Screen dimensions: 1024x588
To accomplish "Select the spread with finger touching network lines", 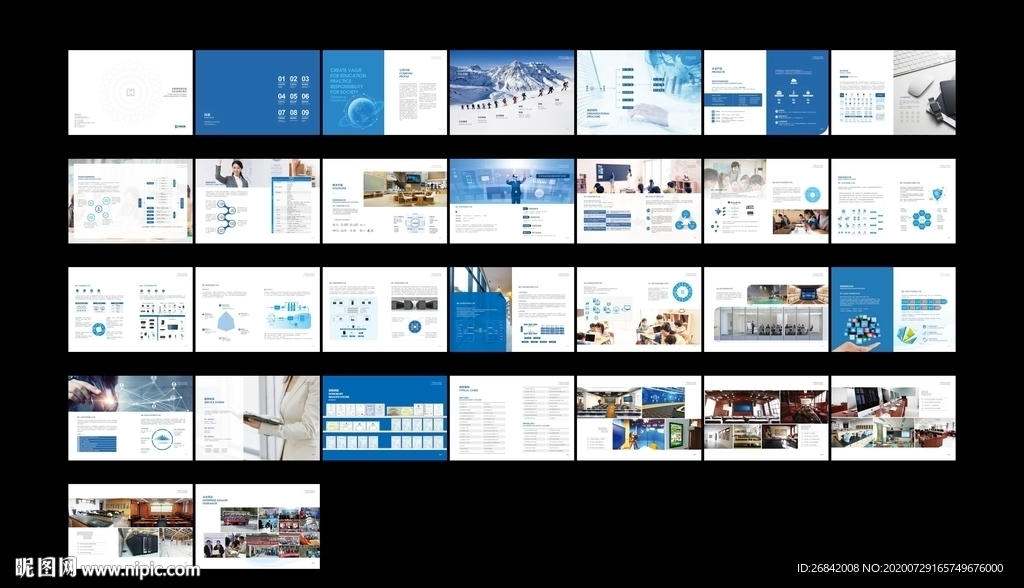I will coord(131,417).
